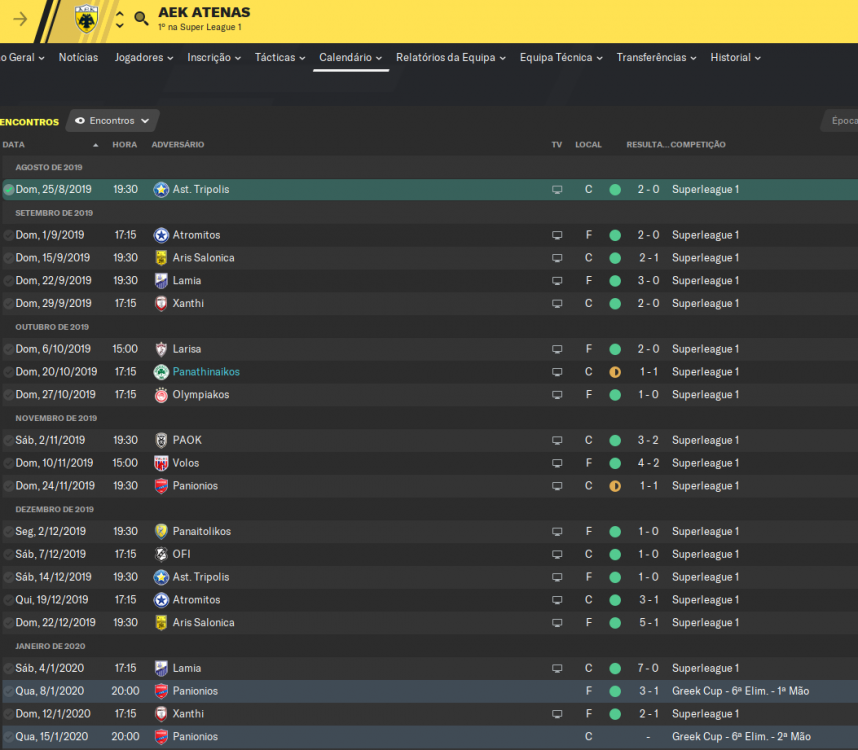Toggle checkmark for the 2/11/2019 PAOK match
The image size is (858, 750).
click(x=9, y=441)
